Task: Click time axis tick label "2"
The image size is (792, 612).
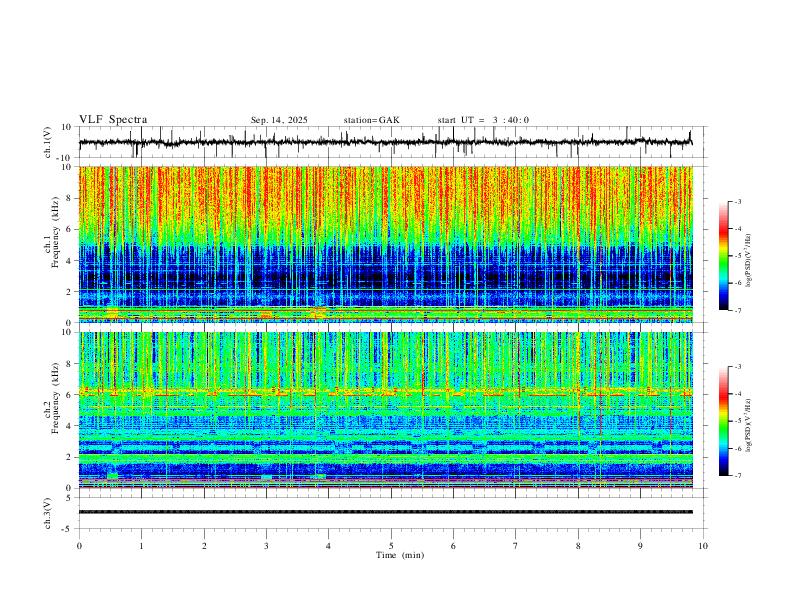Action: pyautogui.click(x=204, y=546)
